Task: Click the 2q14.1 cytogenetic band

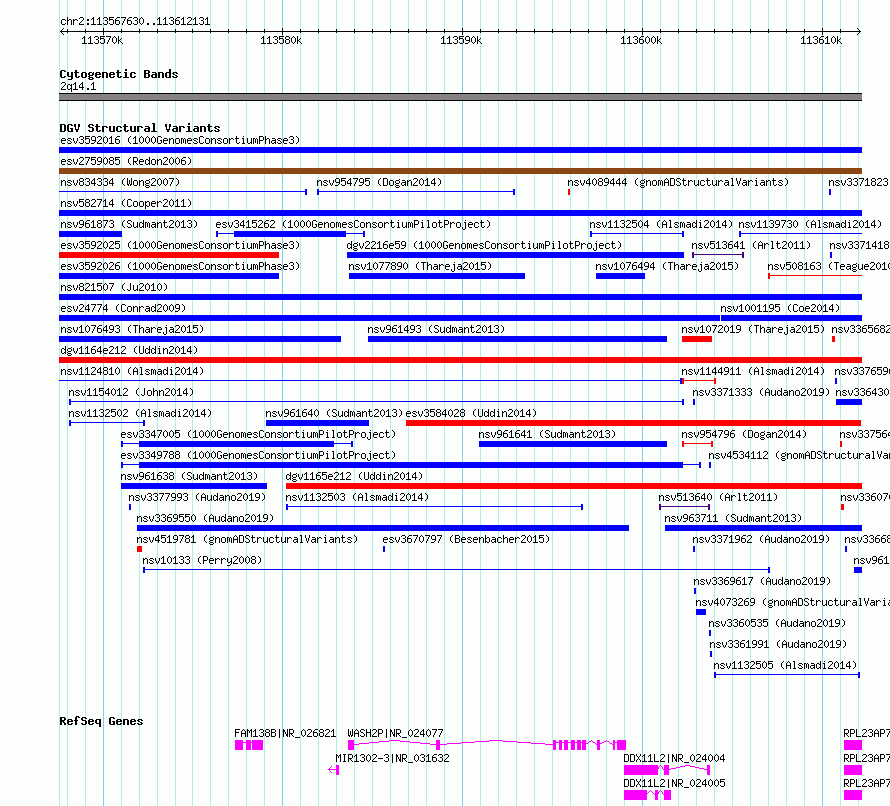Action: click(460, 97)
